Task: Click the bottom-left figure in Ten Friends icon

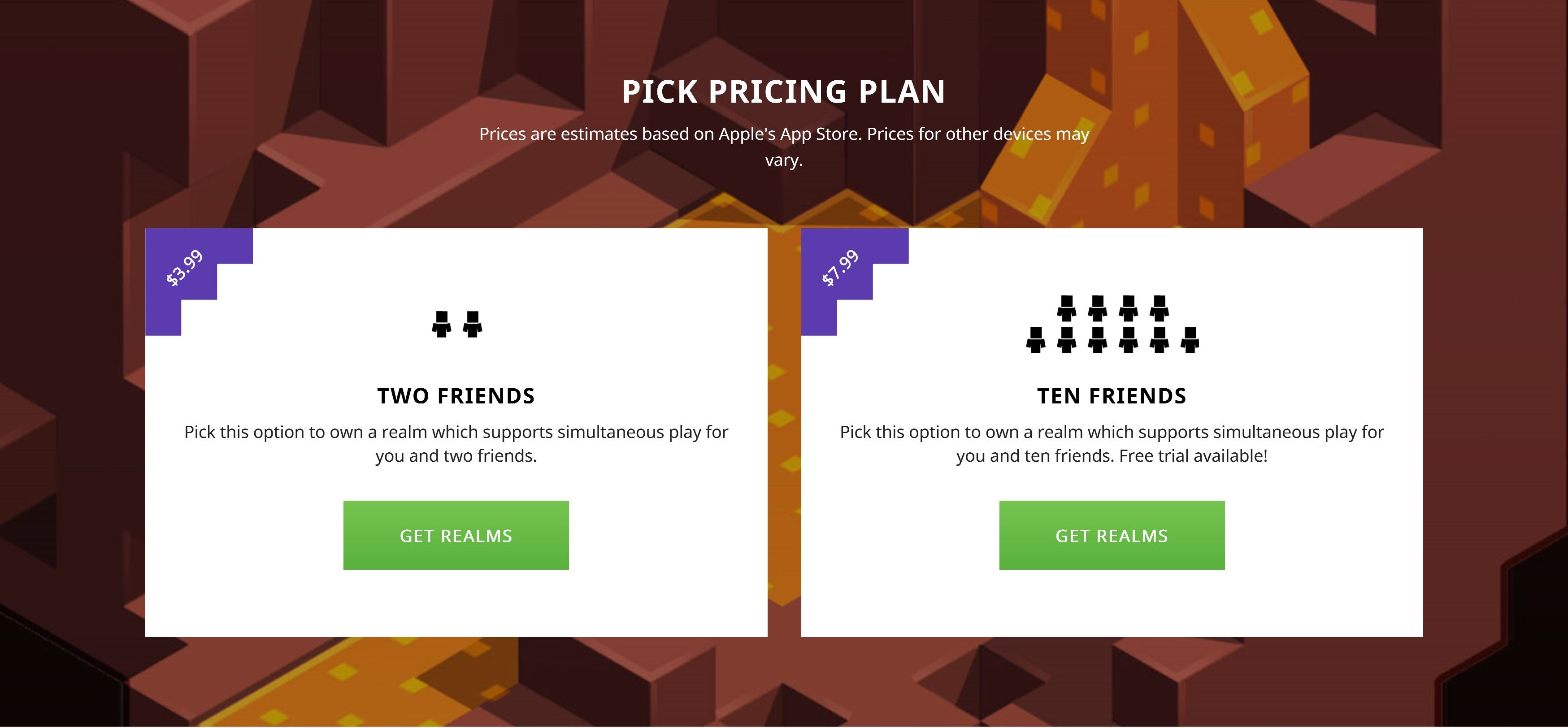Action: [1035, 340]
